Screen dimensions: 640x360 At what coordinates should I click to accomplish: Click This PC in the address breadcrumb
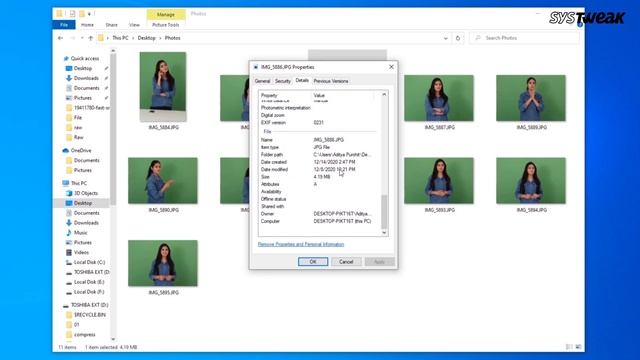click(x=120, y=38)
